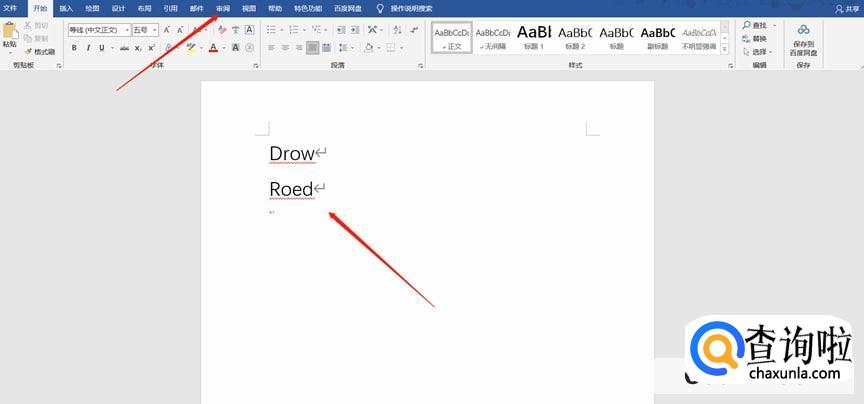
Task: Toggle Italic formatting
Action: (x=88, y=48)
